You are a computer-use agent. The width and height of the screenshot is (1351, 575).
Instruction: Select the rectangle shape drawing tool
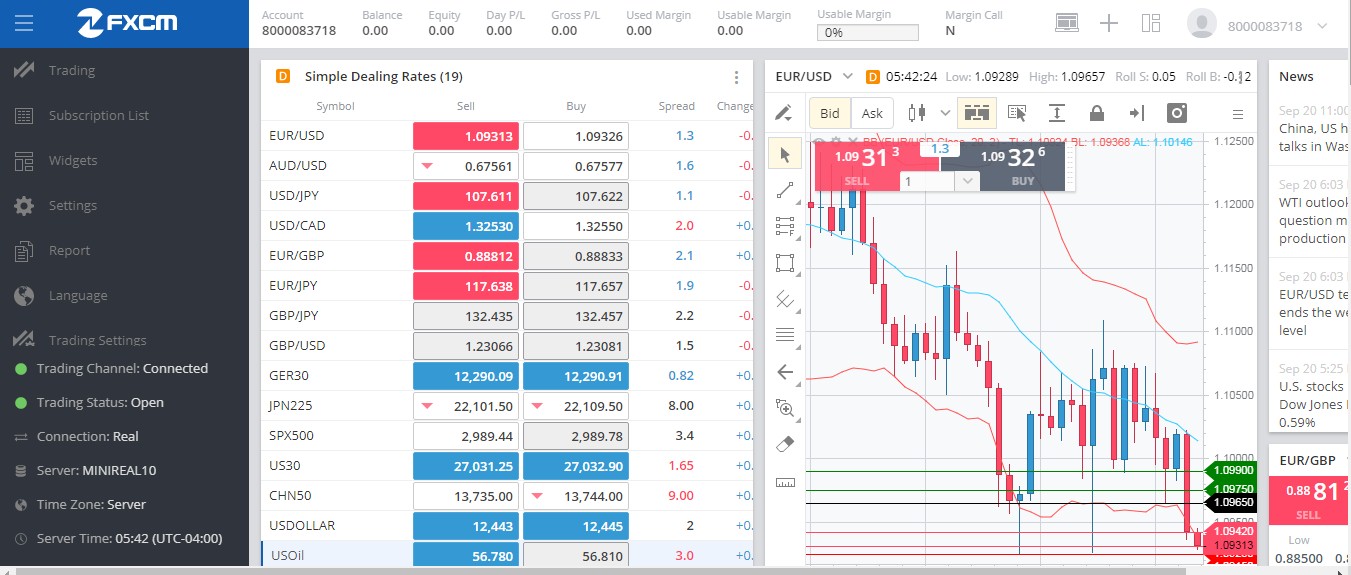click(785, 264)
